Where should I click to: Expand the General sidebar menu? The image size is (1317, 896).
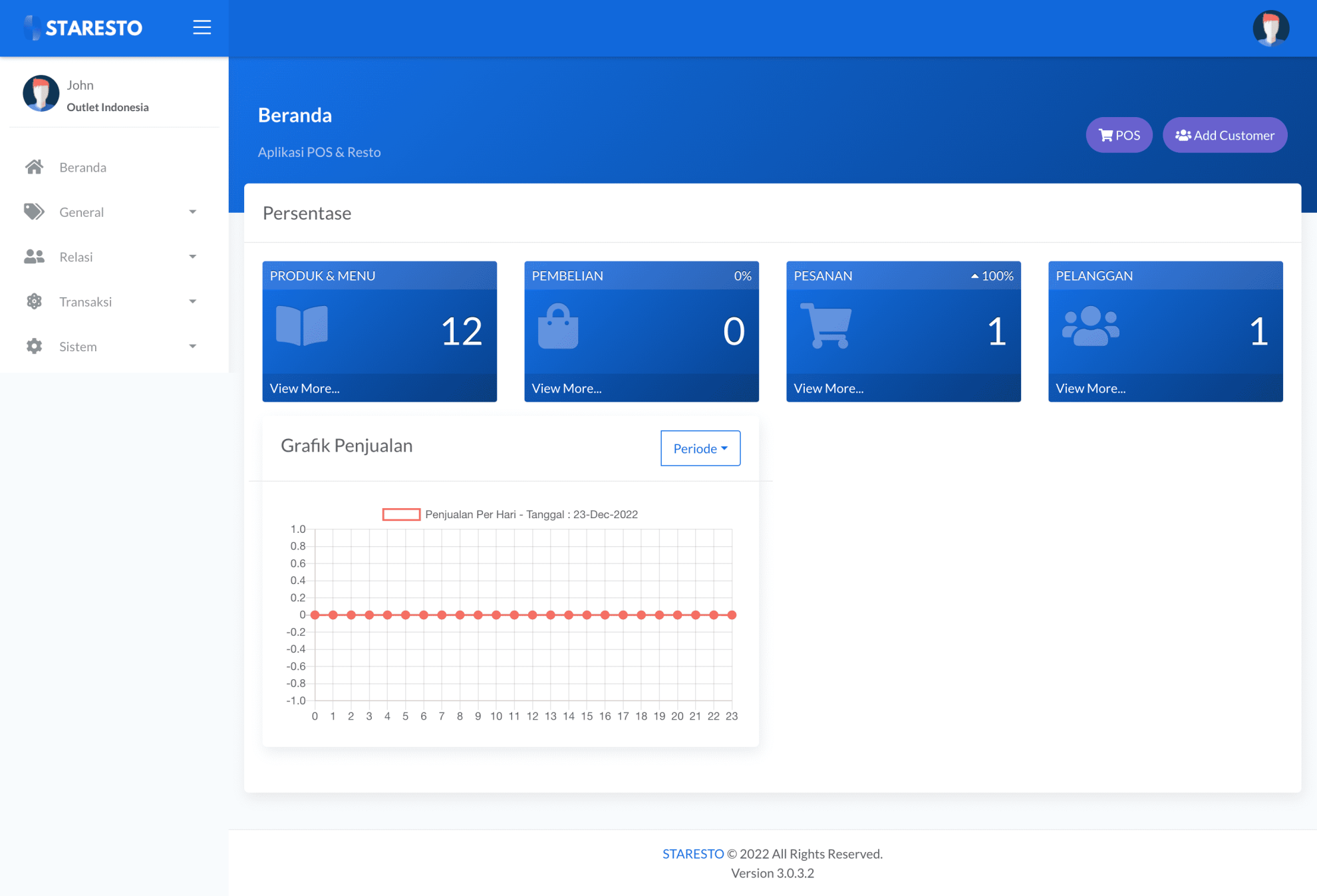tap(81, 212)
